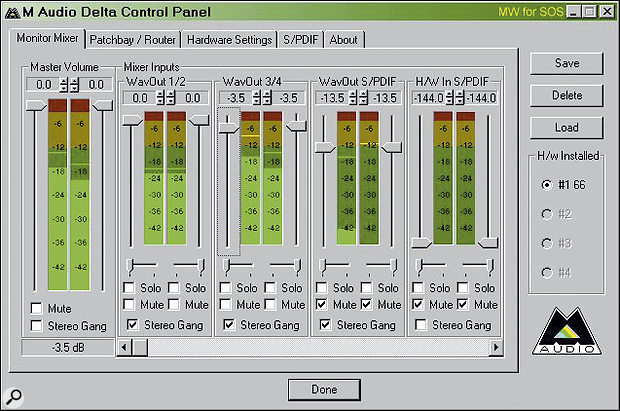Click Master Volume left fader handle
This screenshot has height=411, width=620.
36,105
